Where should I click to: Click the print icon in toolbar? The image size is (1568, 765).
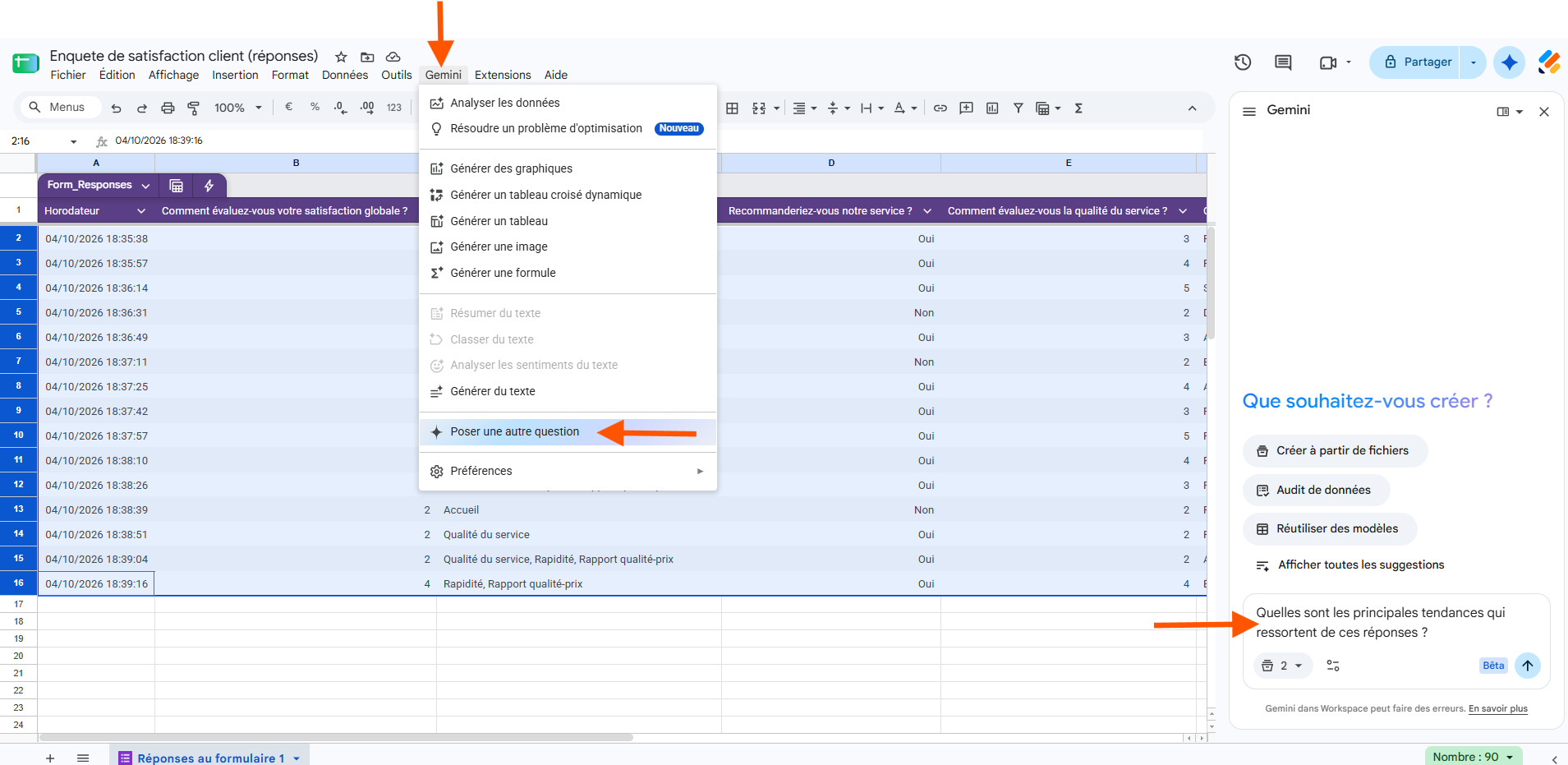pyautogui.click(x=168, y=108)
